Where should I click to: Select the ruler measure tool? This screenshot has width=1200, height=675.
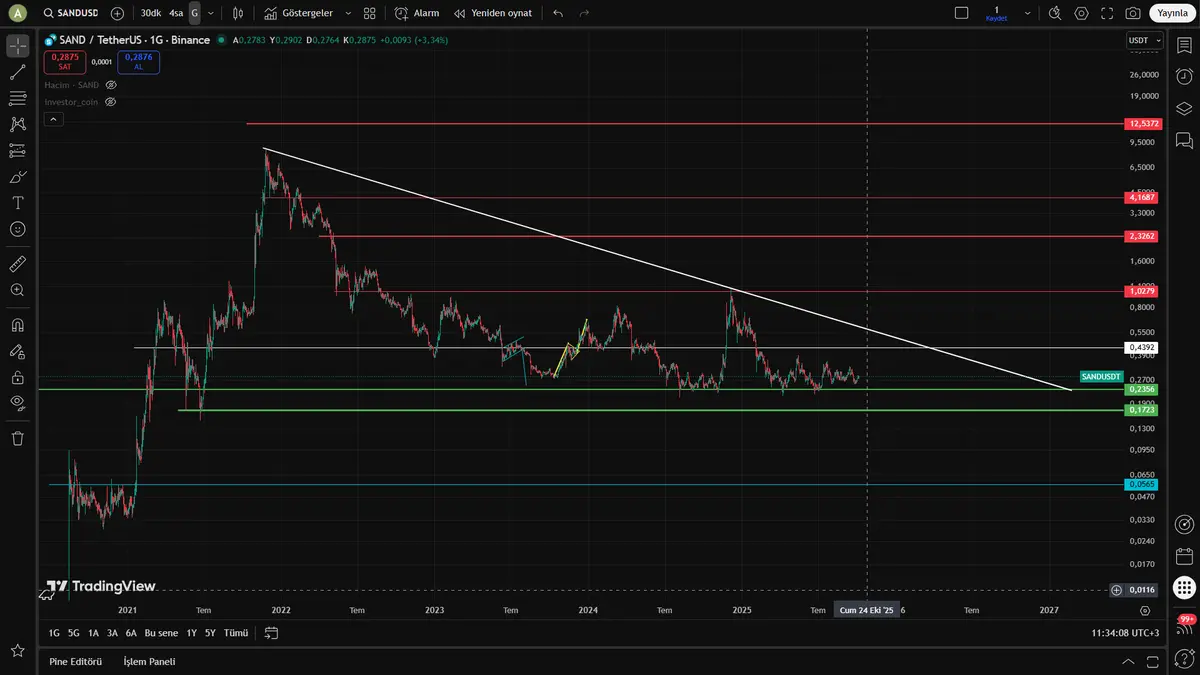(x=17, y=264)
